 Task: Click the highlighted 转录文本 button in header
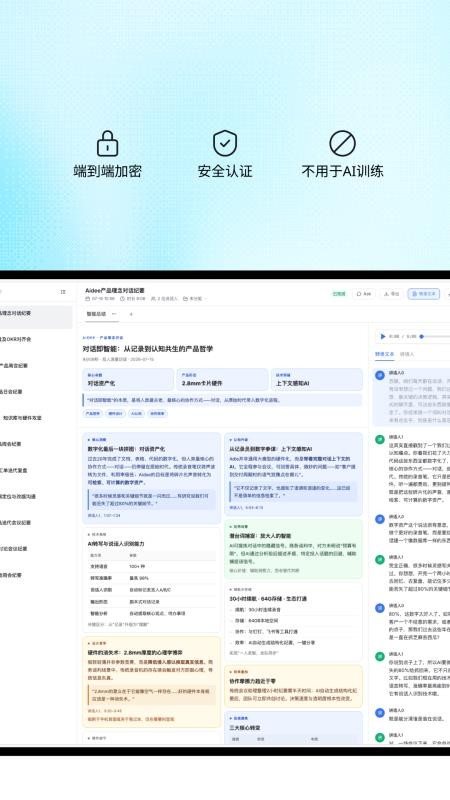(423, 294)
